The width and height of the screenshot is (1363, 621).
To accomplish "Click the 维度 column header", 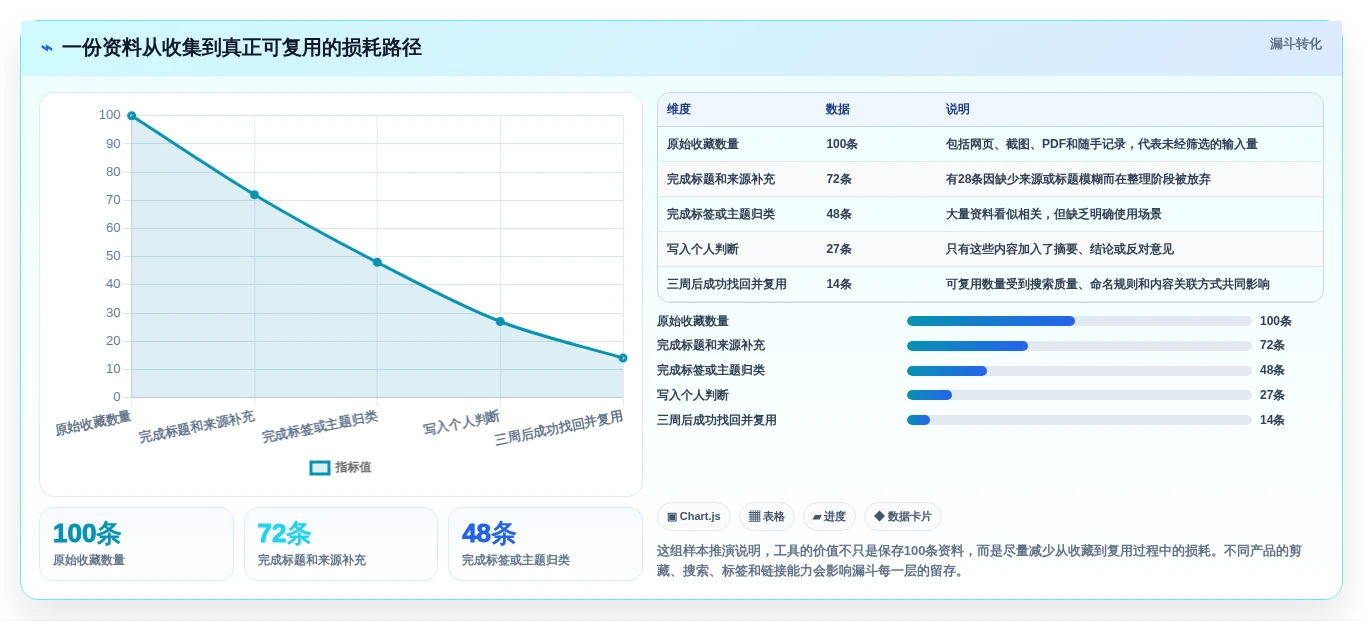I will (x=679, y=109).
